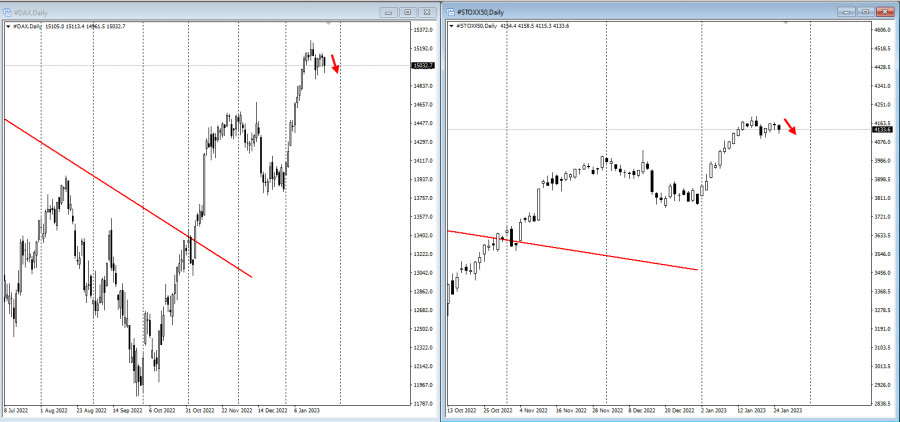This screenshot has width=900, height=422.
Task: Close the #DAX,Daily chart window
Action: coord(427,12)
